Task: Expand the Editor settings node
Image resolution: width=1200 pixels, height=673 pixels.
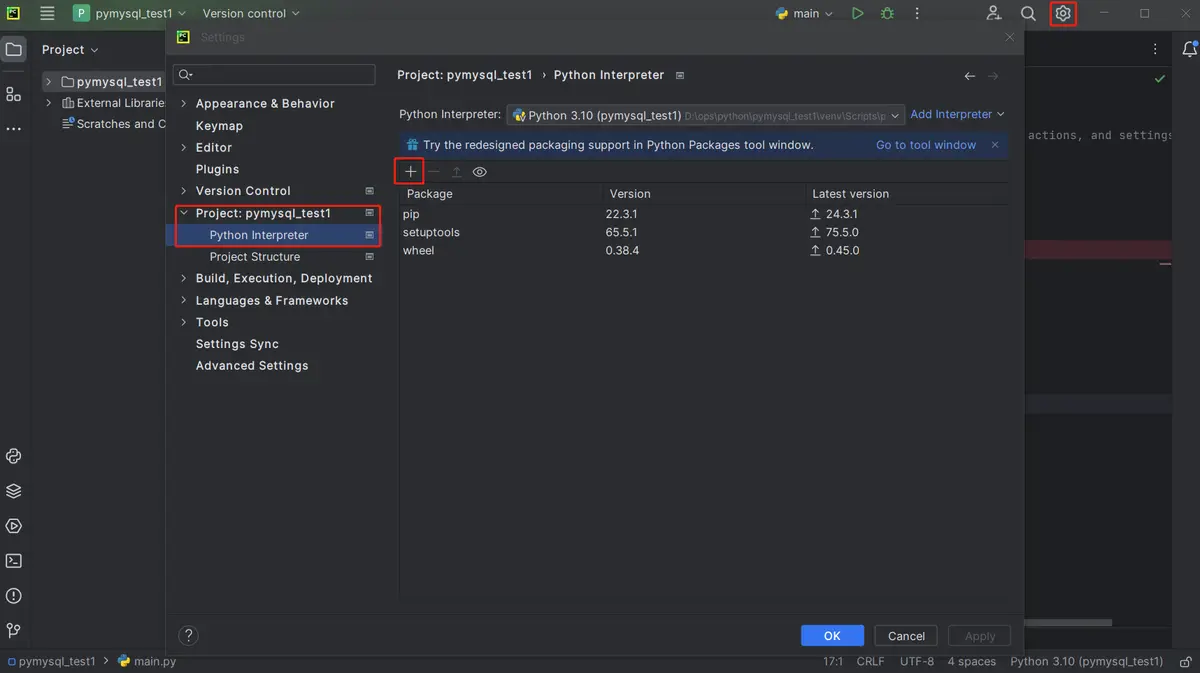Action: [184, 148]
